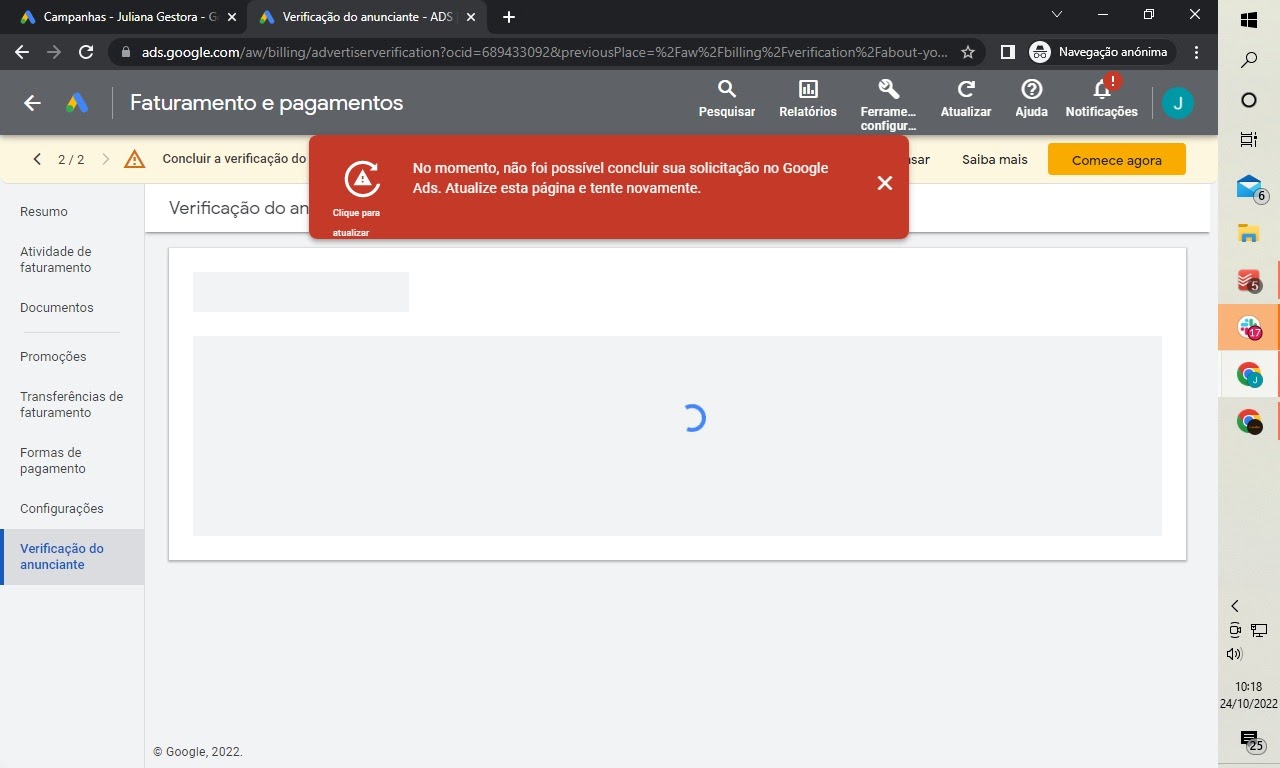Image resolution: width=1280 pixels, height=768 pixels.
Task: Open Cortana circle in taskbar
Action: pos(1249,100)
